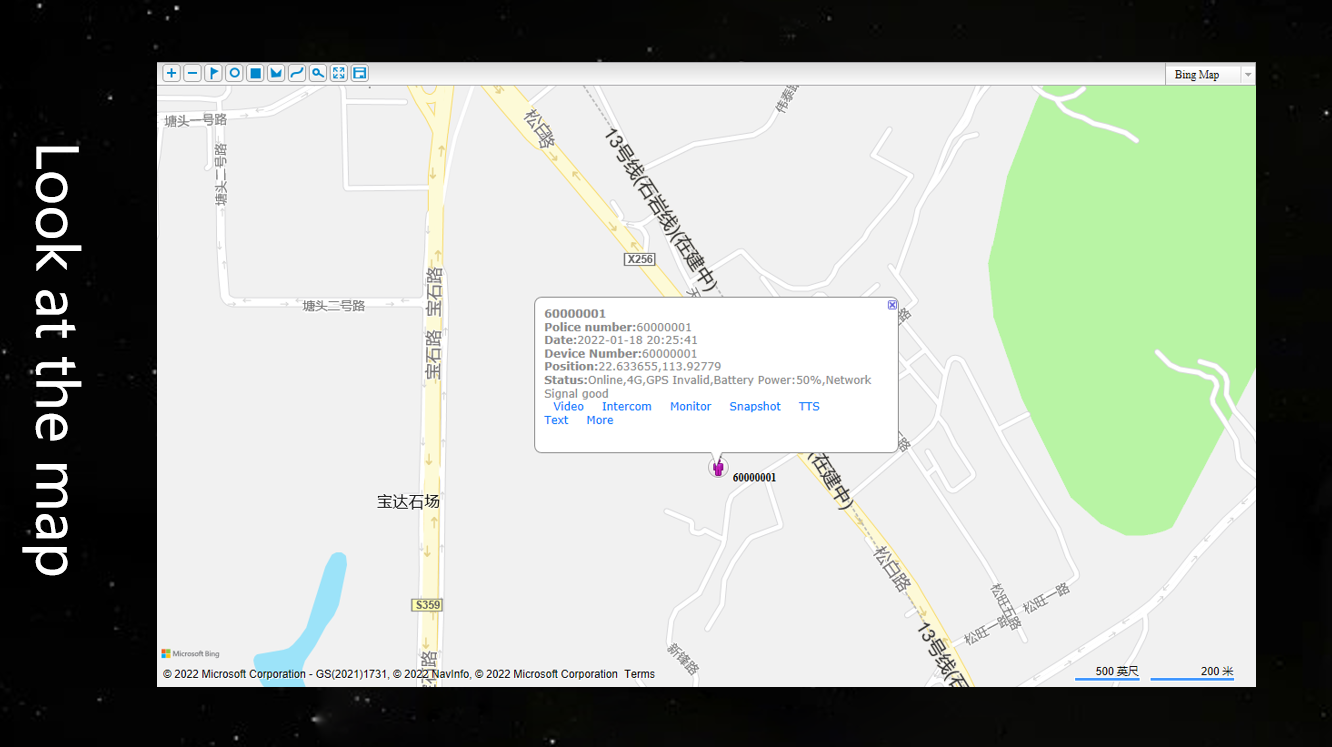Select the polygon drawing tool
Viewport: 1332px width, 747px height.
(276, 73)
